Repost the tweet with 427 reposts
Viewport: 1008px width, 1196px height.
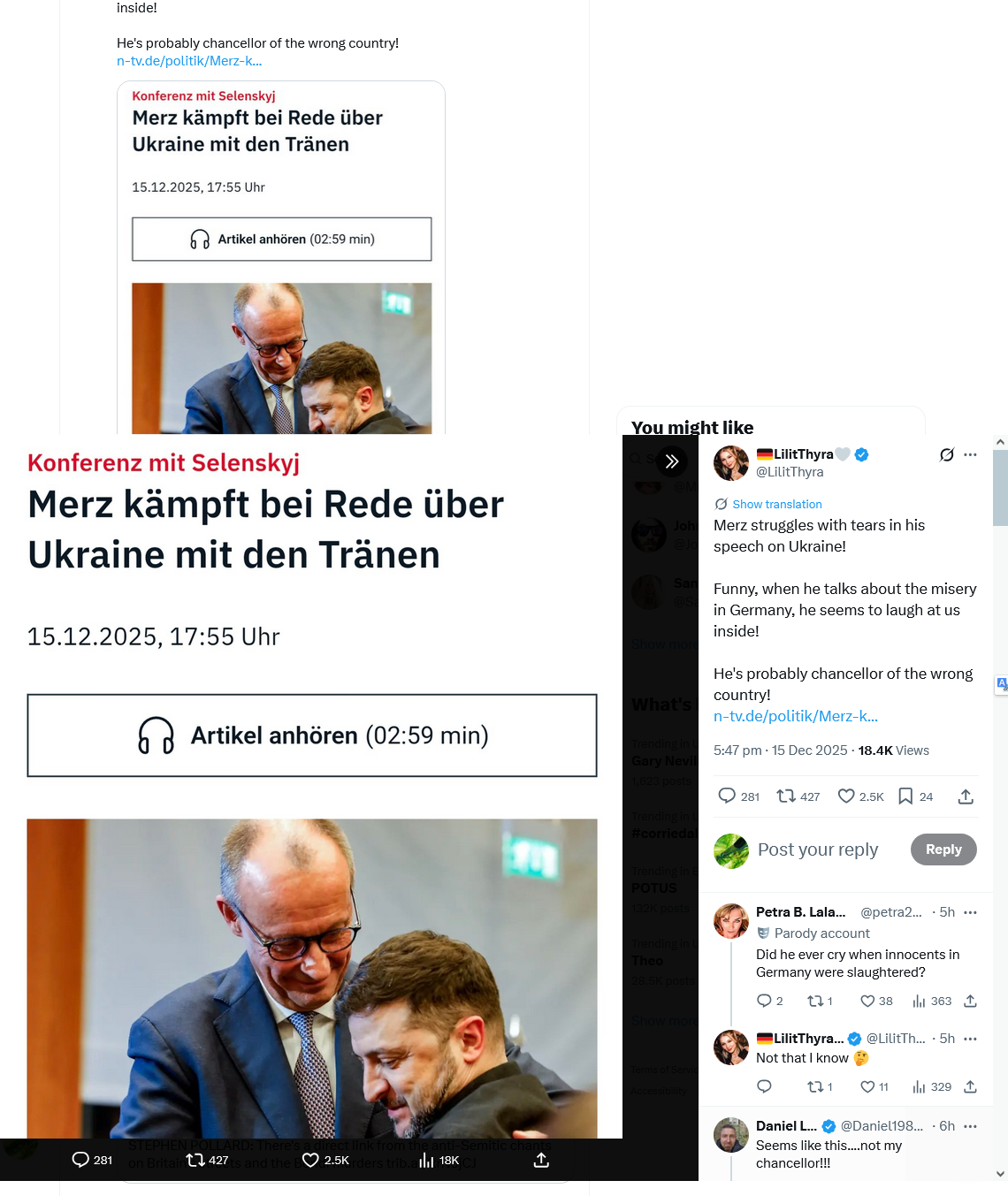(x=798, y=796)
